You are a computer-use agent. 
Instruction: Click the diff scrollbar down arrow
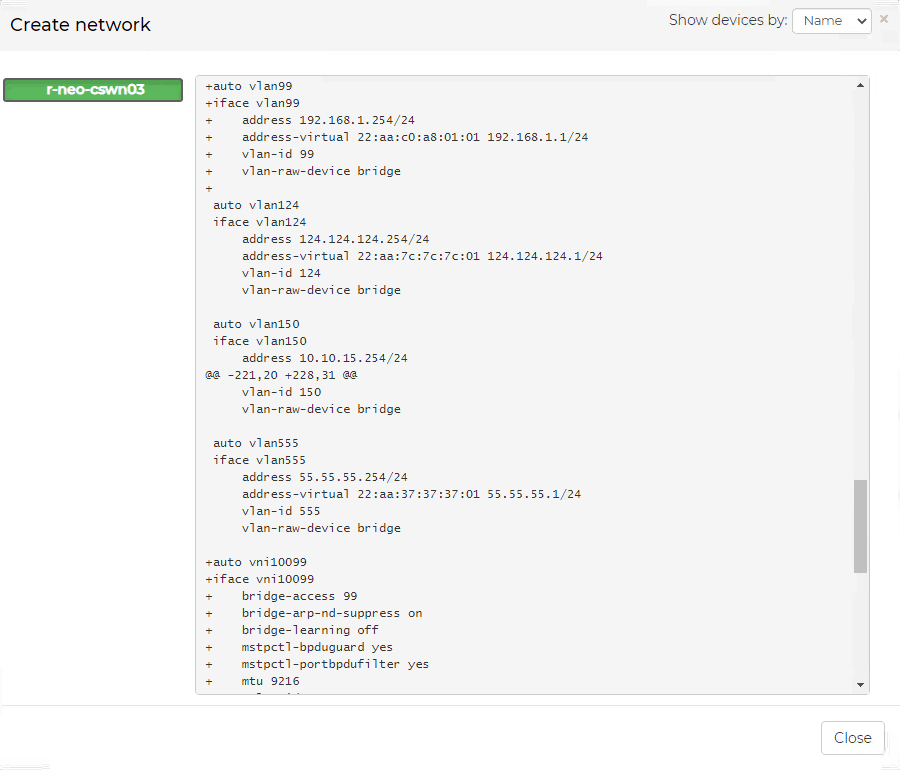click(x=860, y=684)
